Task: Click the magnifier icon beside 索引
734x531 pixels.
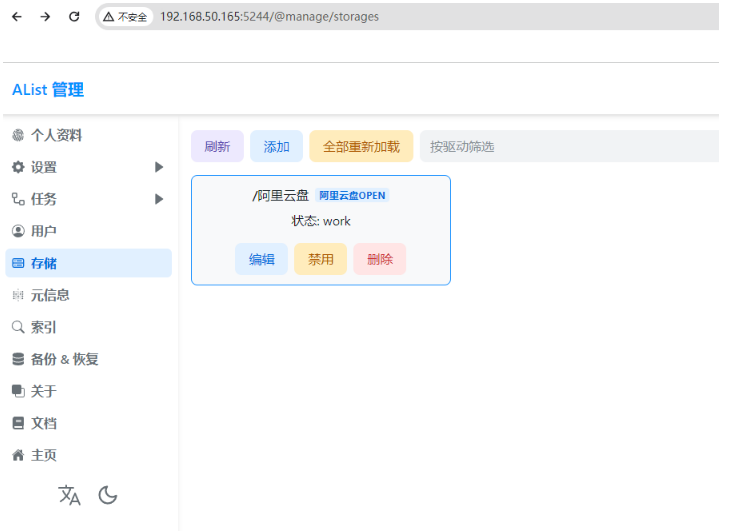Action: click(18, 327)
